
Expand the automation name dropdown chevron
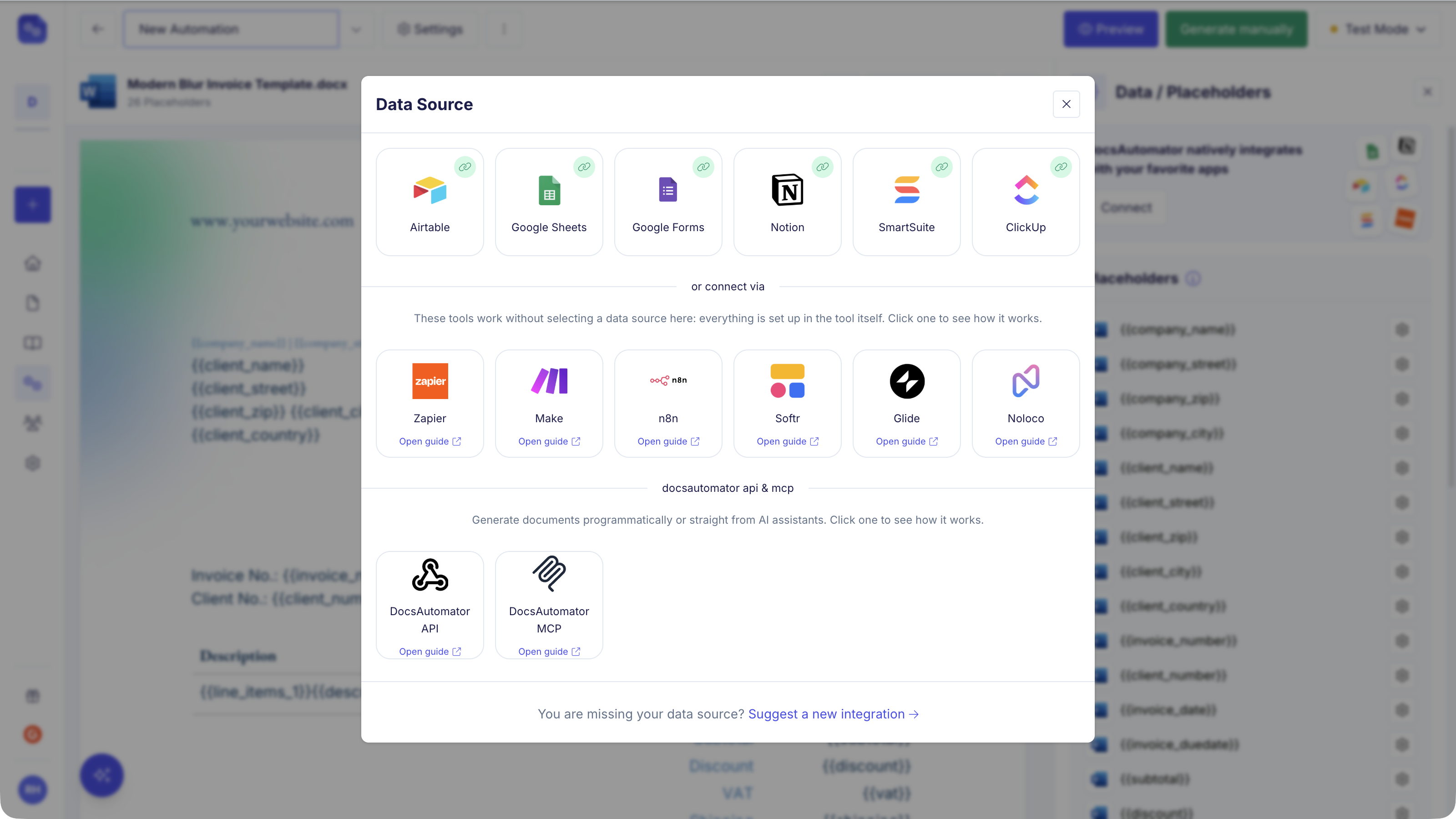coord(356,29)
